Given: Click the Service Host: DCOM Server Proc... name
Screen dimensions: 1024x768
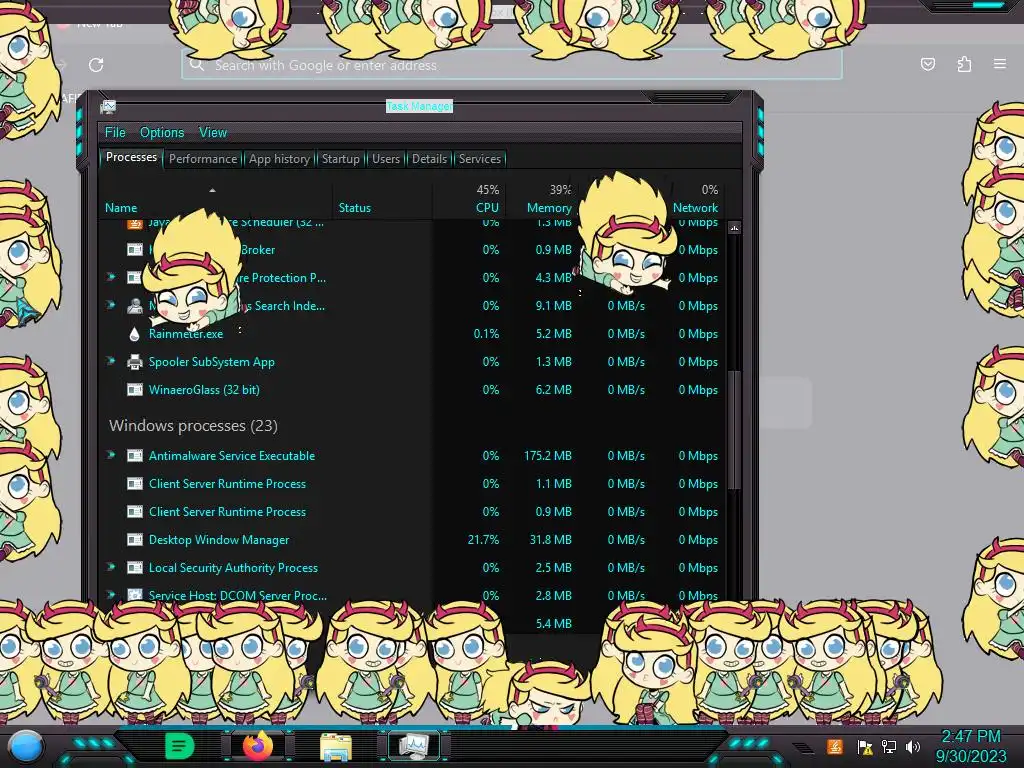Looking at the screenshot, I should (238, 596).
